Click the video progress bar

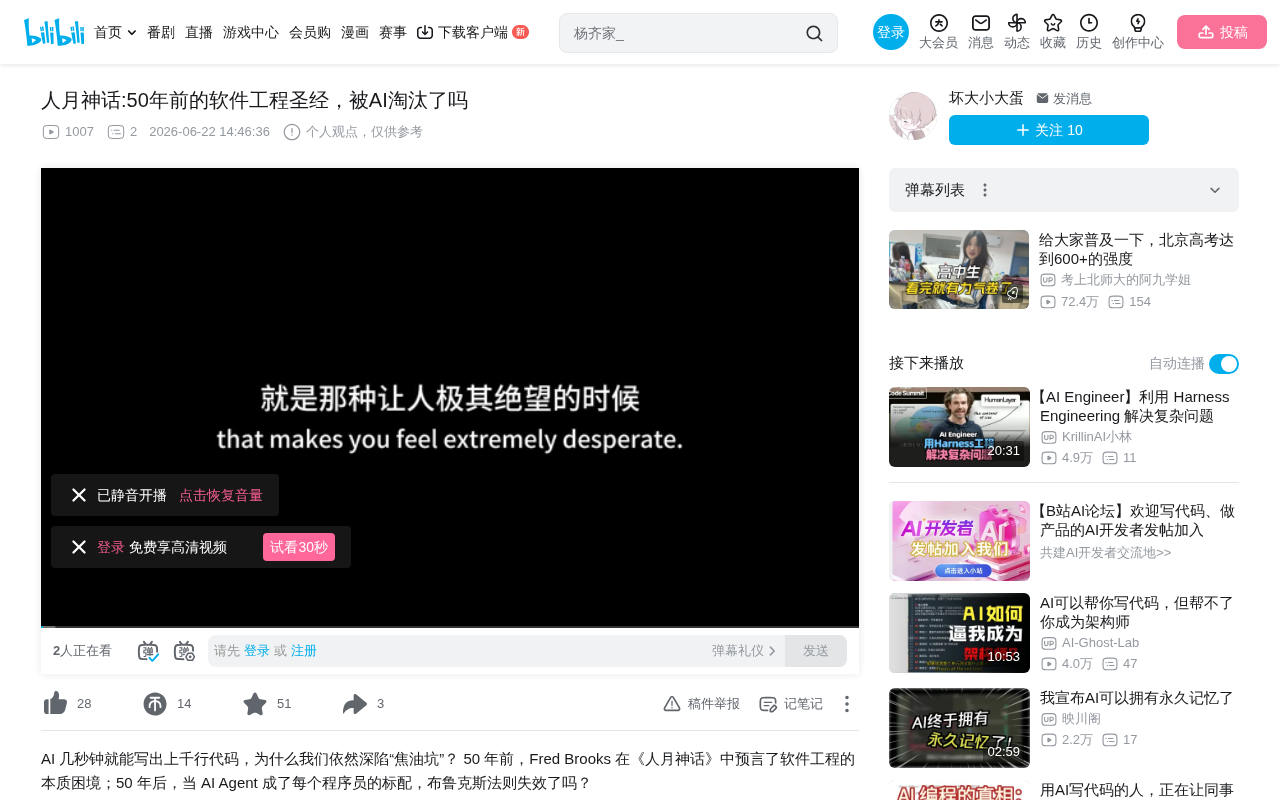[x=450, y=627]
